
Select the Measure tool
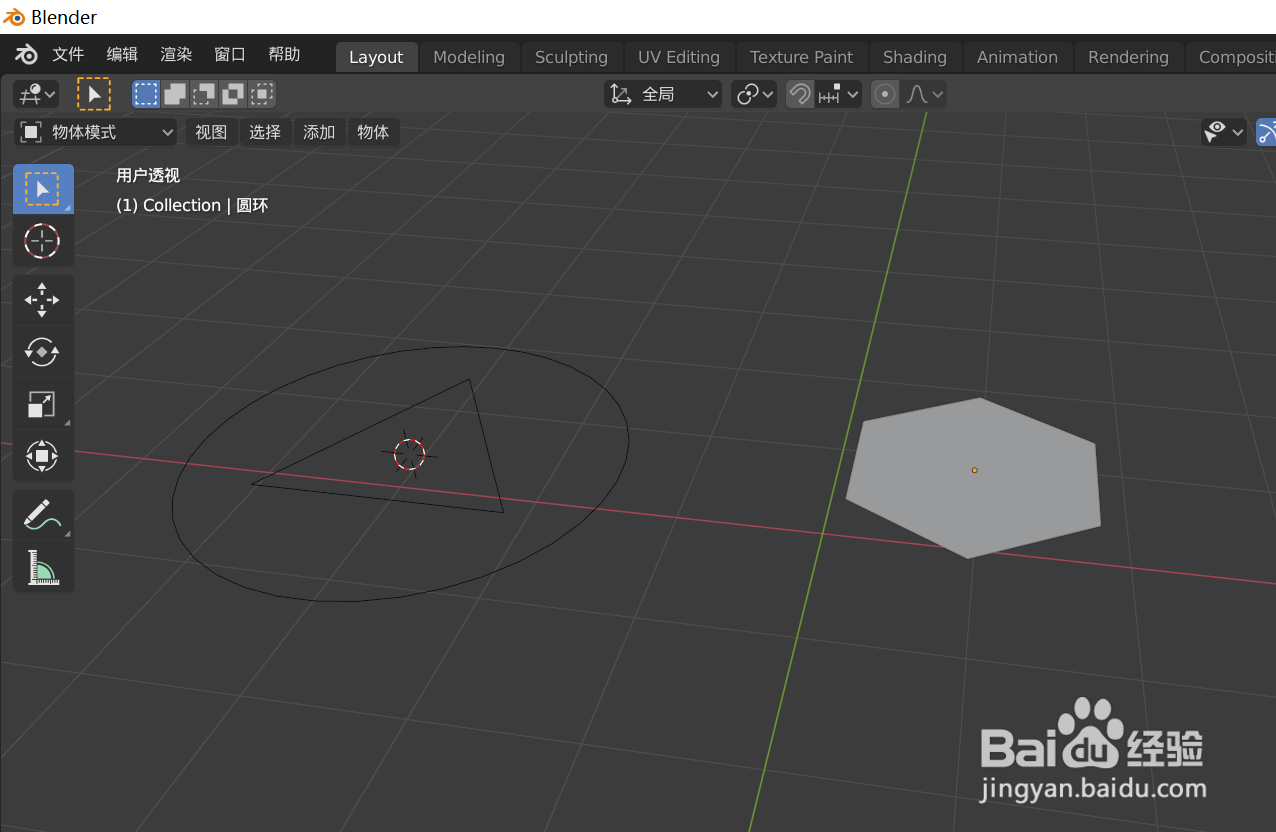click(42, 566)
